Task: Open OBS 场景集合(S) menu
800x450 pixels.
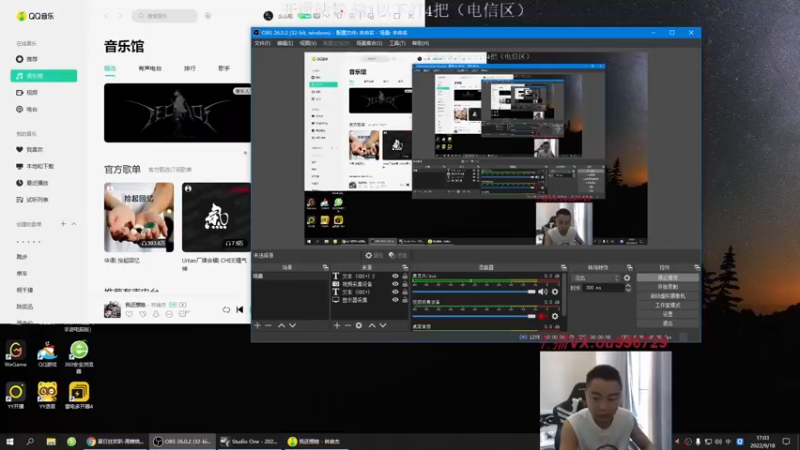Action: [x=369, y=43]
